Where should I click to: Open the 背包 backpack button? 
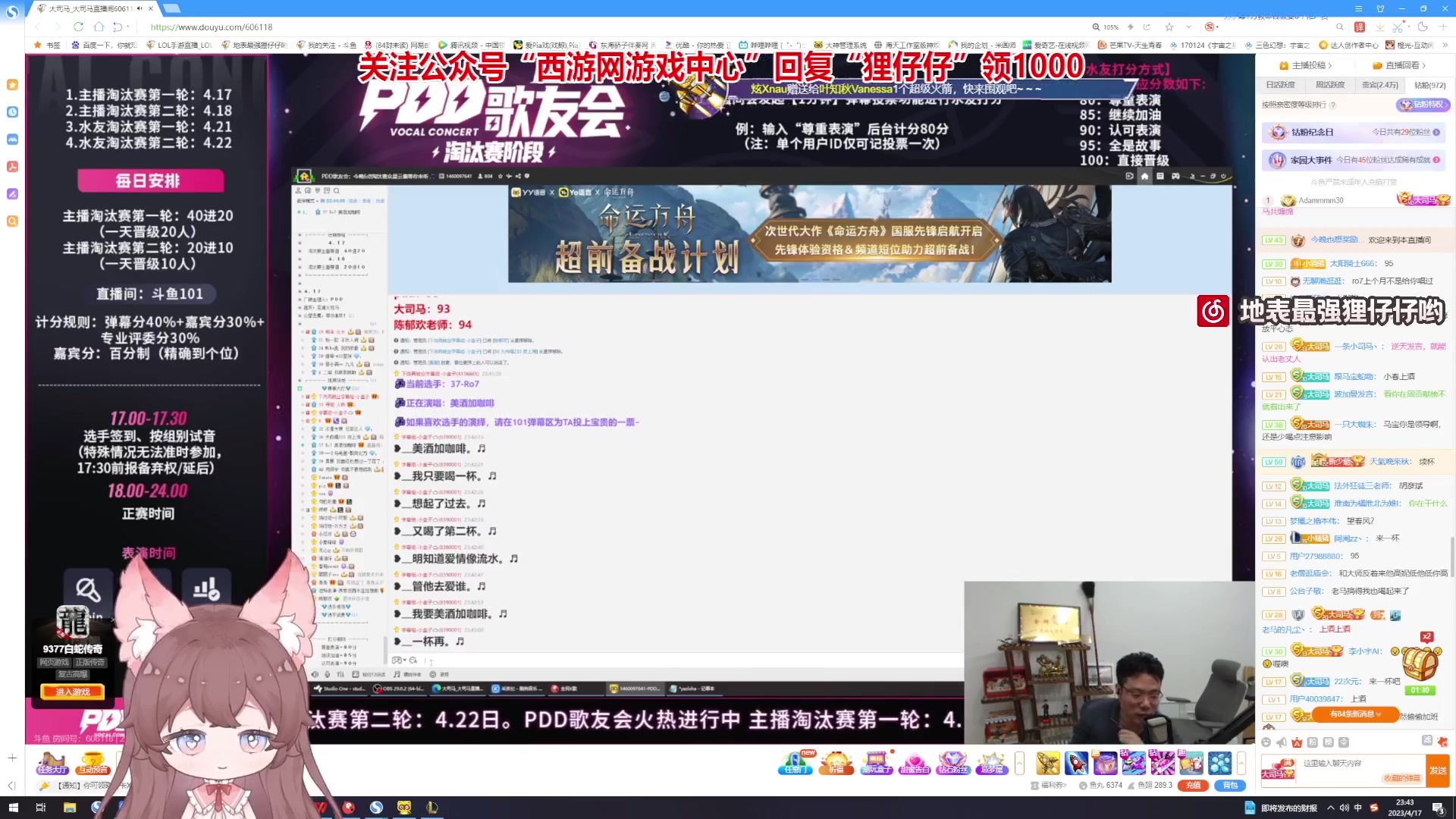click(1230, 786)
